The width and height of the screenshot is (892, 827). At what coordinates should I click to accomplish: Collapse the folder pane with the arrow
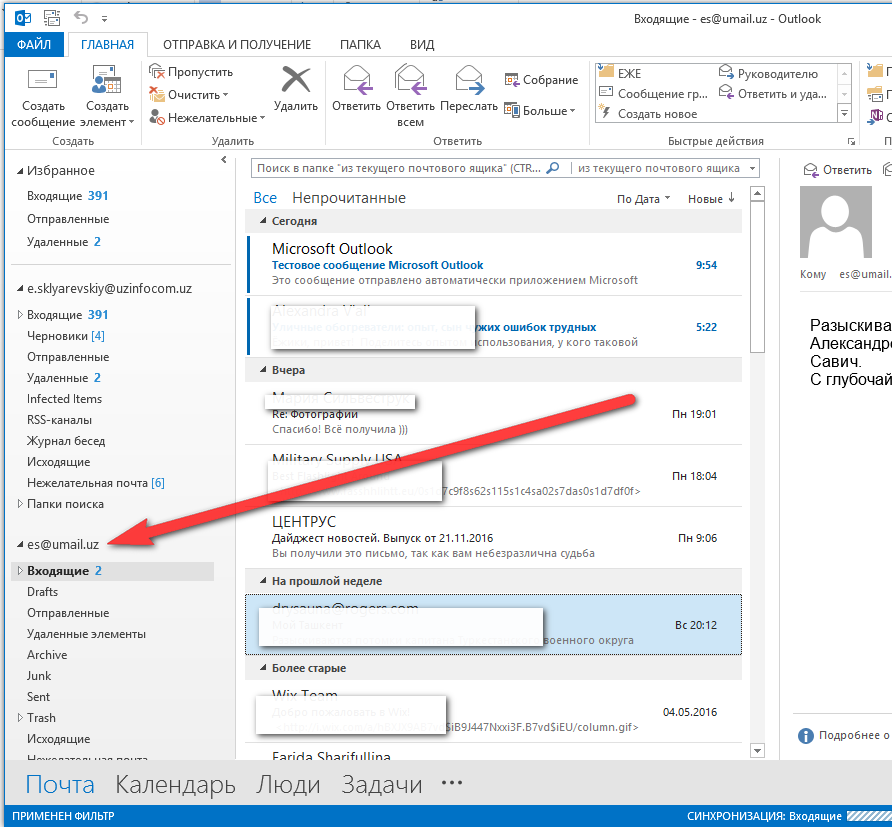[224, 160]
